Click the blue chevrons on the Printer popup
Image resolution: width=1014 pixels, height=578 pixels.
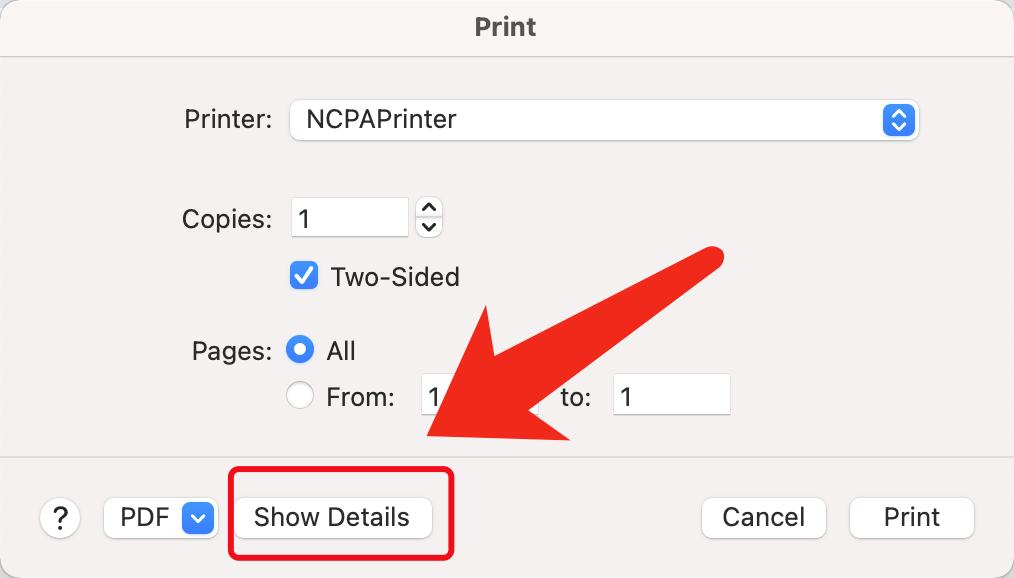coord(899,120)
